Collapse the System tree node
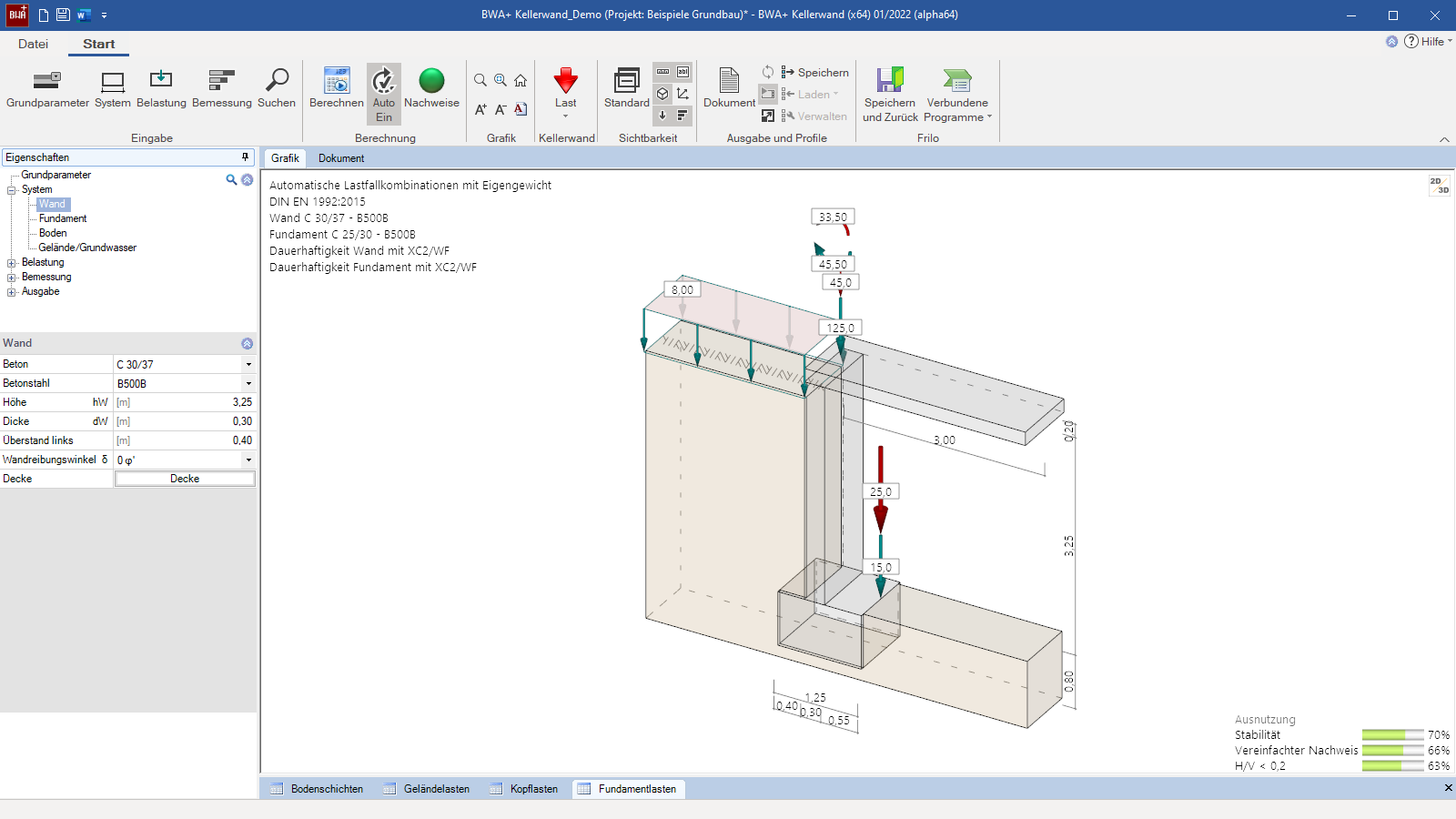This screenshot has height=819, width=1456. pyautogui.click(x=12, y=190)
